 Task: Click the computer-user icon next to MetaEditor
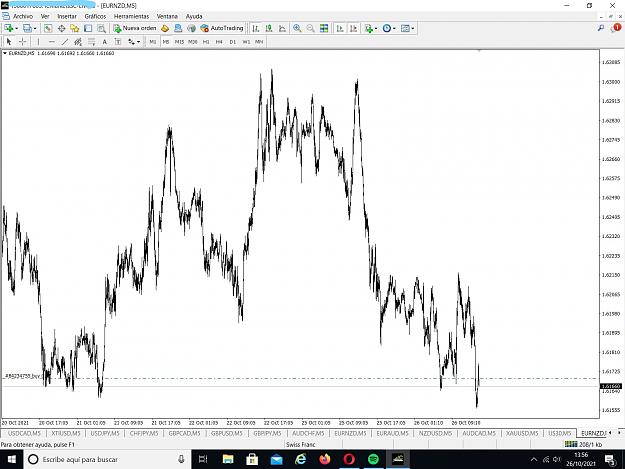(x=178, y=28)
